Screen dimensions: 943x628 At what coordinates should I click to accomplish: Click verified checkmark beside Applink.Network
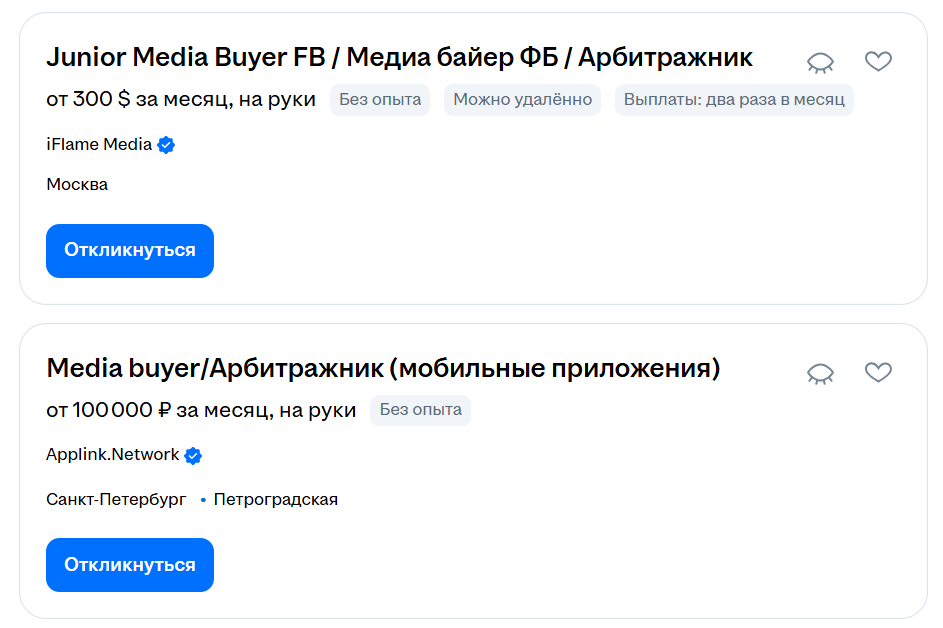tap(194, 456)
